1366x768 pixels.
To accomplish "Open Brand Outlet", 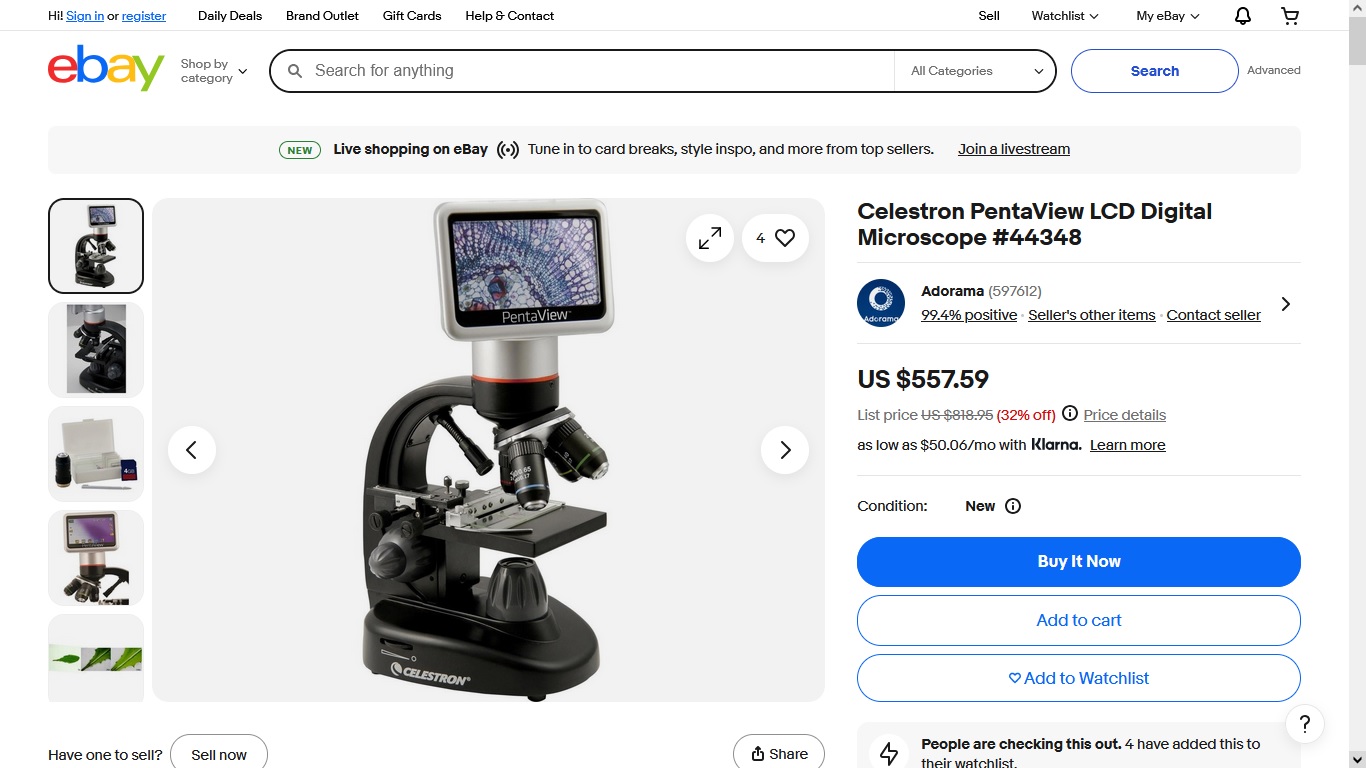I will click(322, 16).
